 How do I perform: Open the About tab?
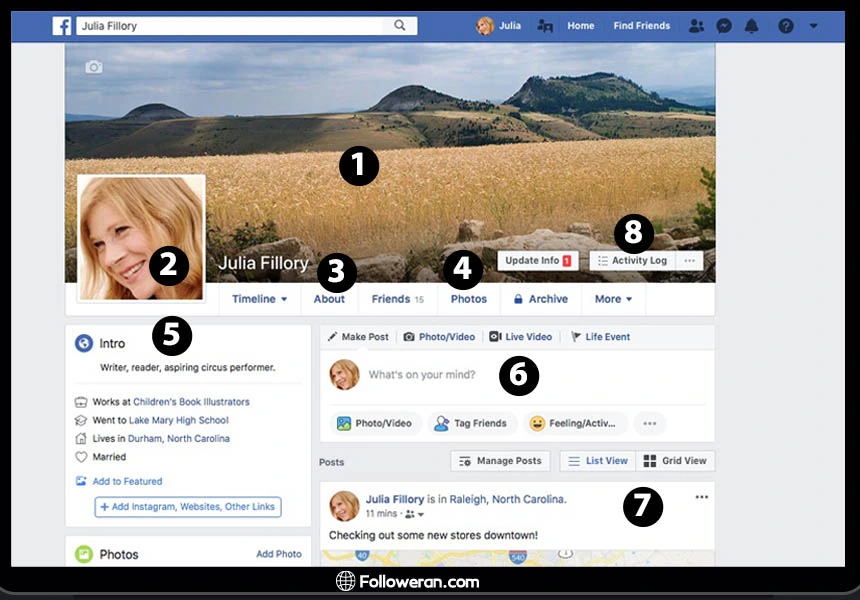coord(329,299)
